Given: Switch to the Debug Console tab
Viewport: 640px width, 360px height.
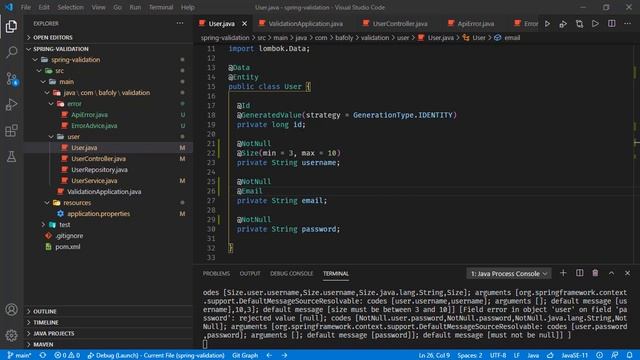Looking at the screenshot, I should click(x=291, y=273).
